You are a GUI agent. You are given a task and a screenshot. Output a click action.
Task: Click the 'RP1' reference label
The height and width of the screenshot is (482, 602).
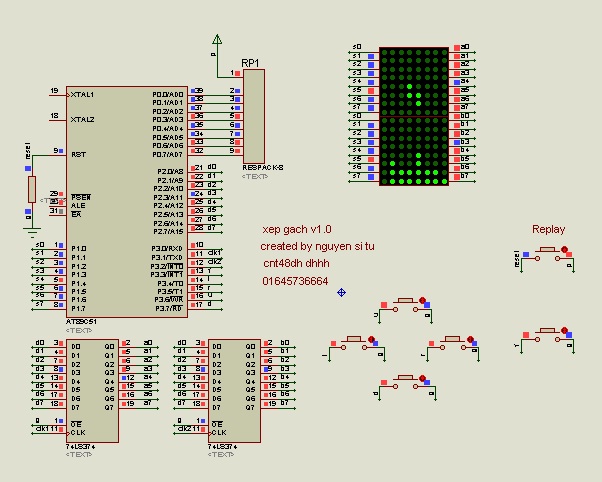click(x=250, y=63)
